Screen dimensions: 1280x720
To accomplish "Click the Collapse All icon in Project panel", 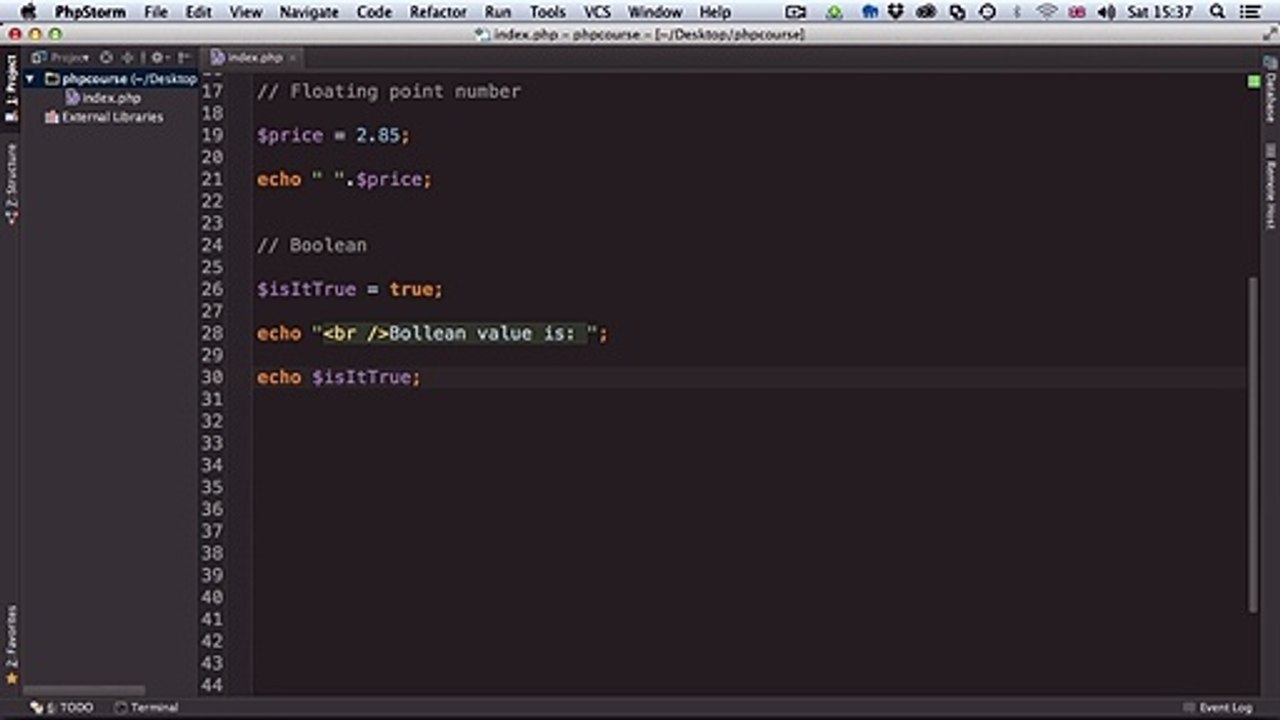I will [127, 58].
